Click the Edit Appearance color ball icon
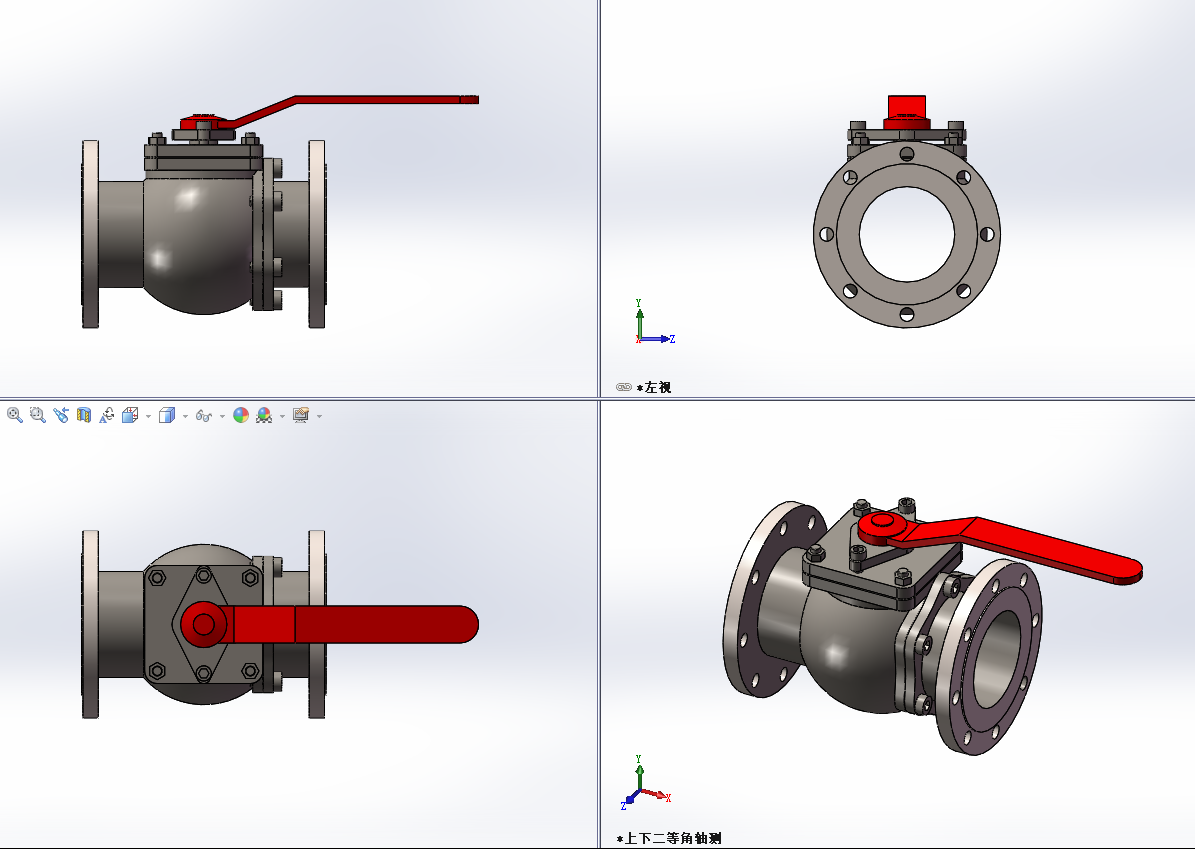Viewport: 1195px width, 849px height. [241, 415]
